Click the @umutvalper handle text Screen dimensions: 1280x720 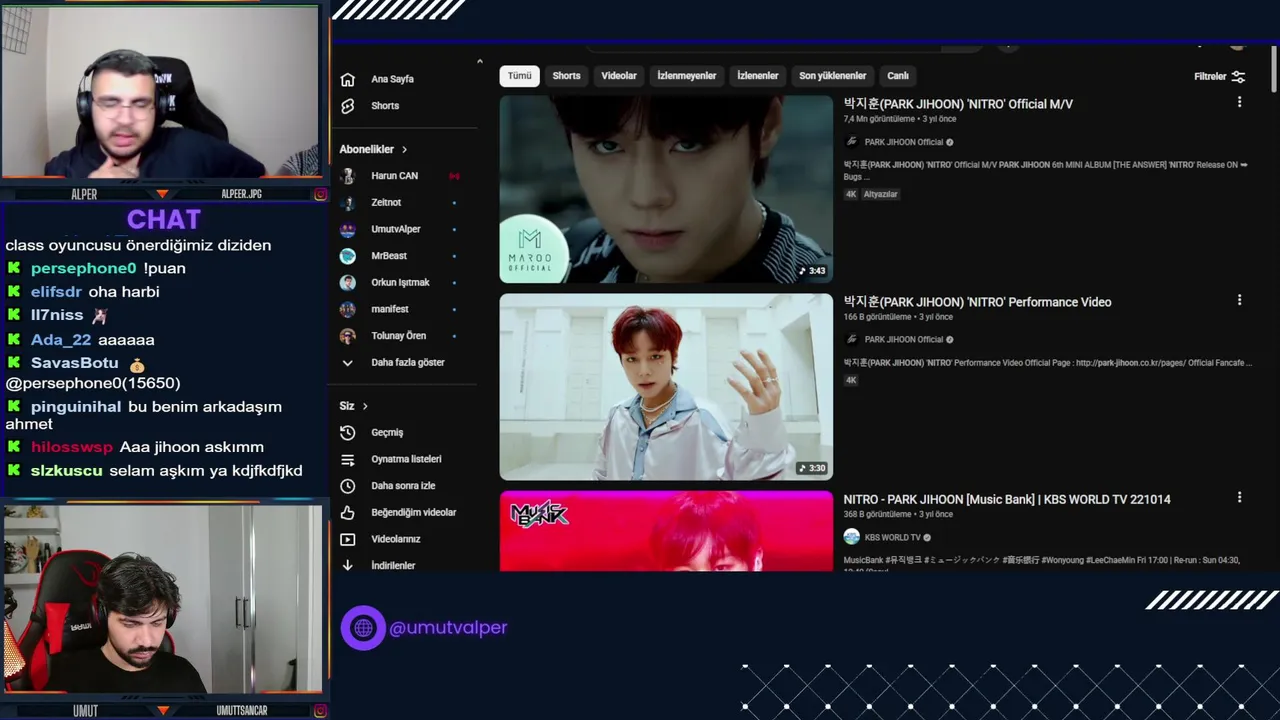click(448, 628)
